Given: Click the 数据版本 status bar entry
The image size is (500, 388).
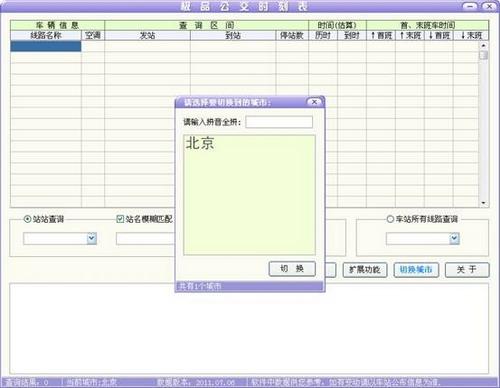Looking at the screenshot, I should coord(196,382).
